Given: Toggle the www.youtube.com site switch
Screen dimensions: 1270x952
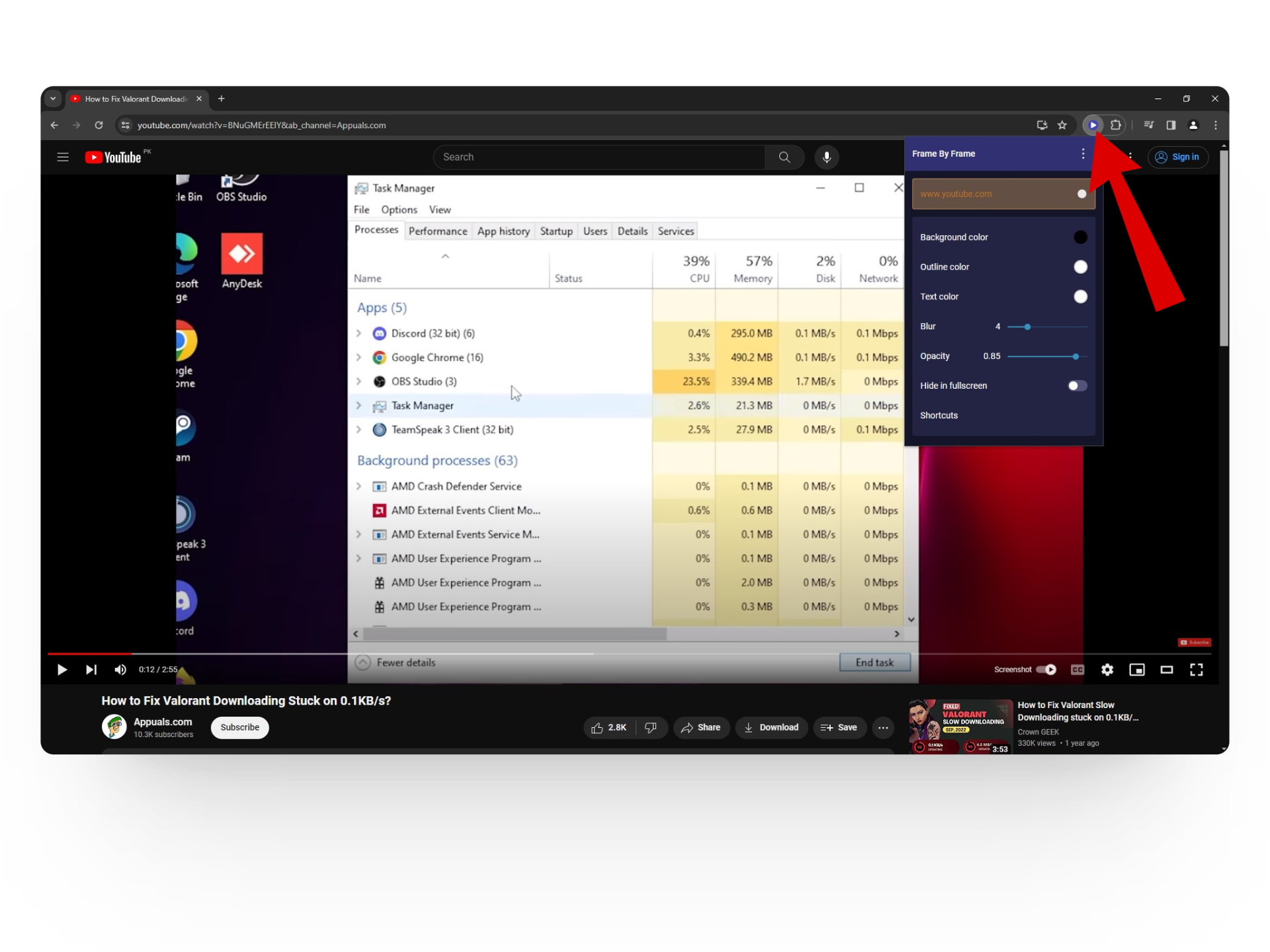Looking at the screenshot, I should pos(1080,194).
